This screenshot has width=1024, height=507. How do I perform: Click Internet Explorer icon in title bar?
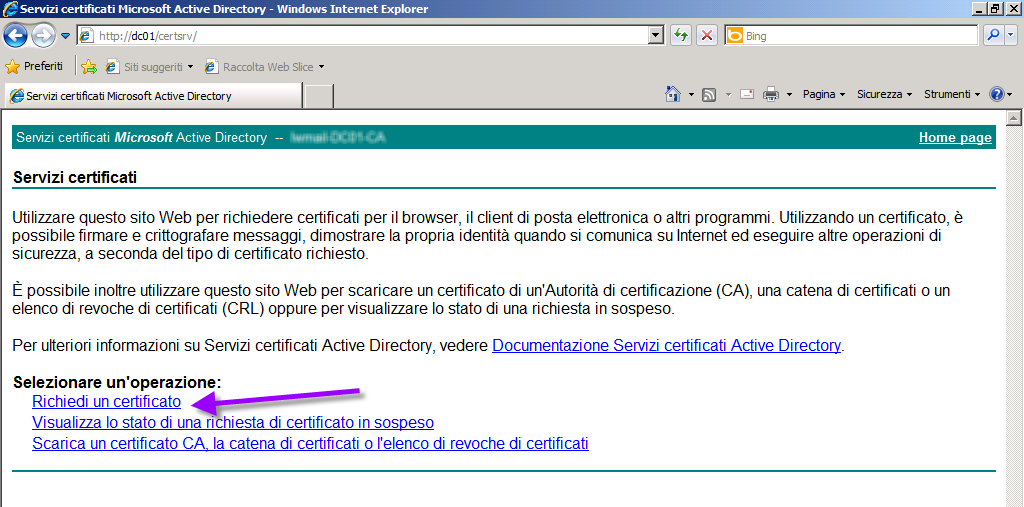10,9
